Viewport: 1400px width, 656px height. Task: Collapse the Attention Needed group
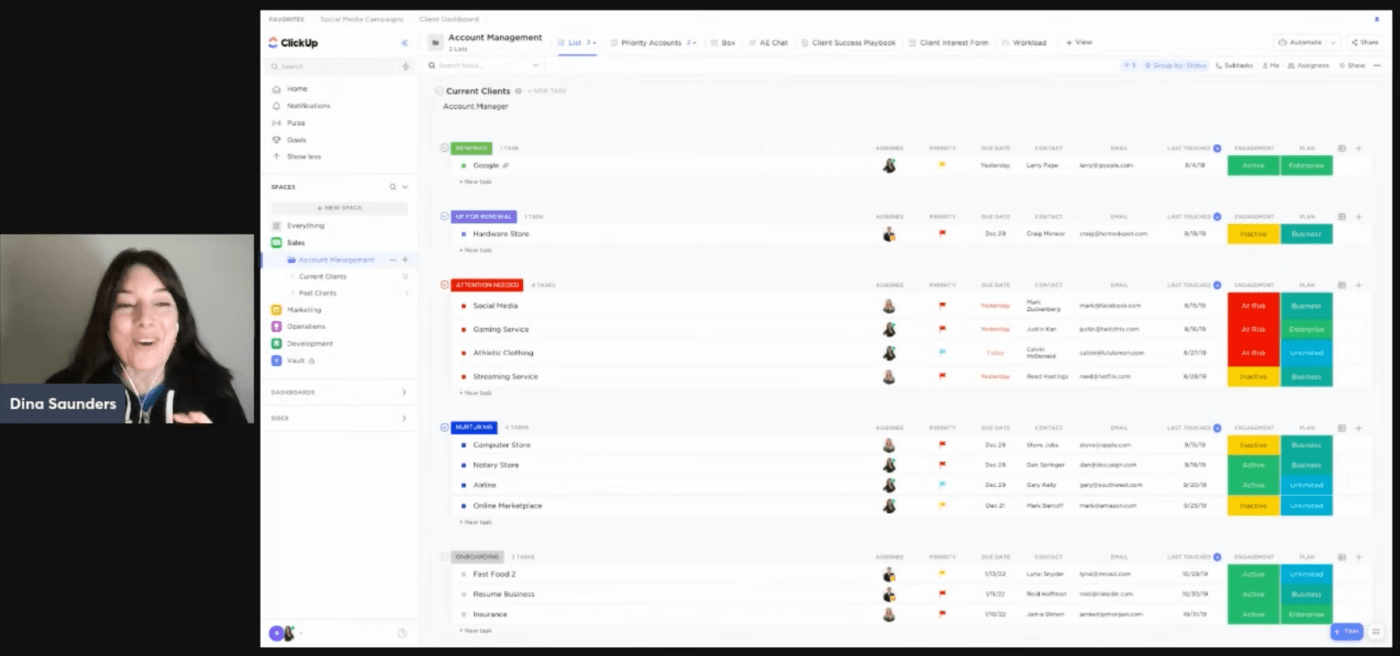tap(445, 285)
